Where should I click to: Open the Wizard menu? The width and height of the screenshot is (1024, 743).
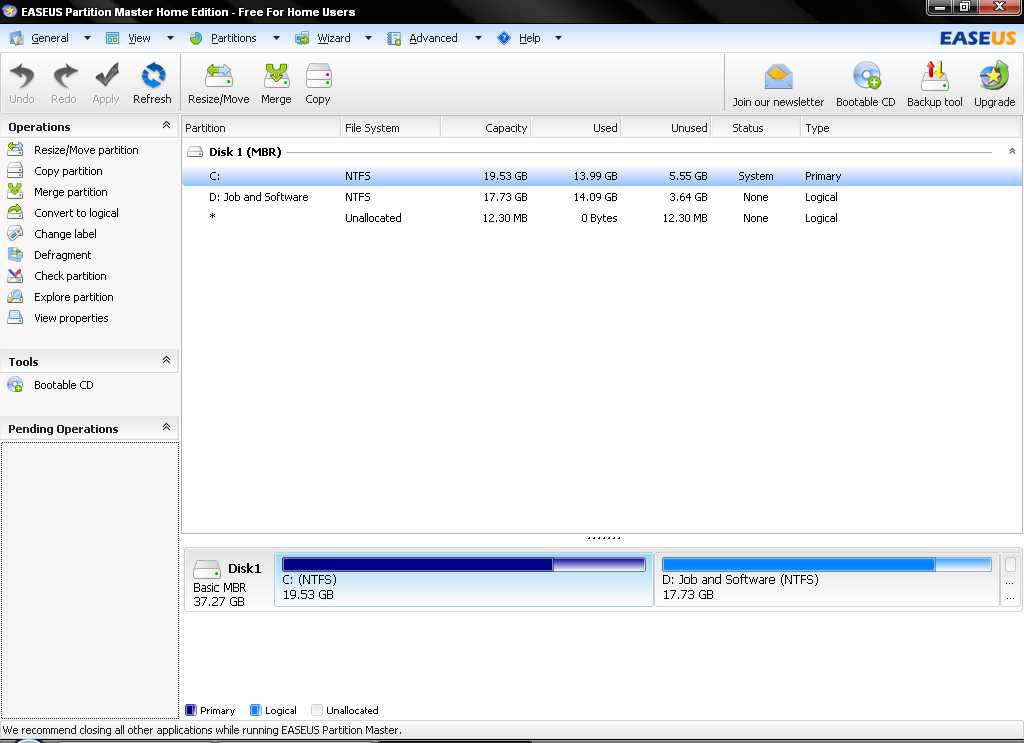click(x=334, y=38)
